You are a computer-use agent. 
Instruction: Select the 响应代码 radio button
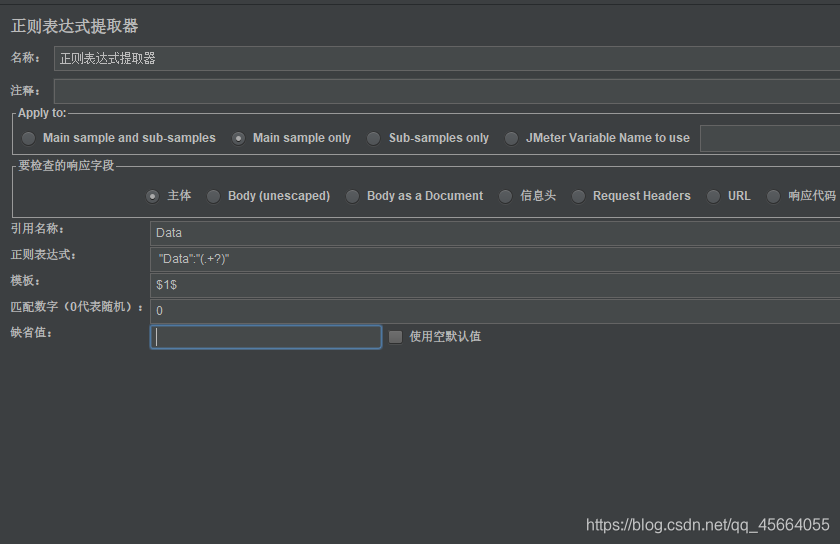click(x=773, y=196)
